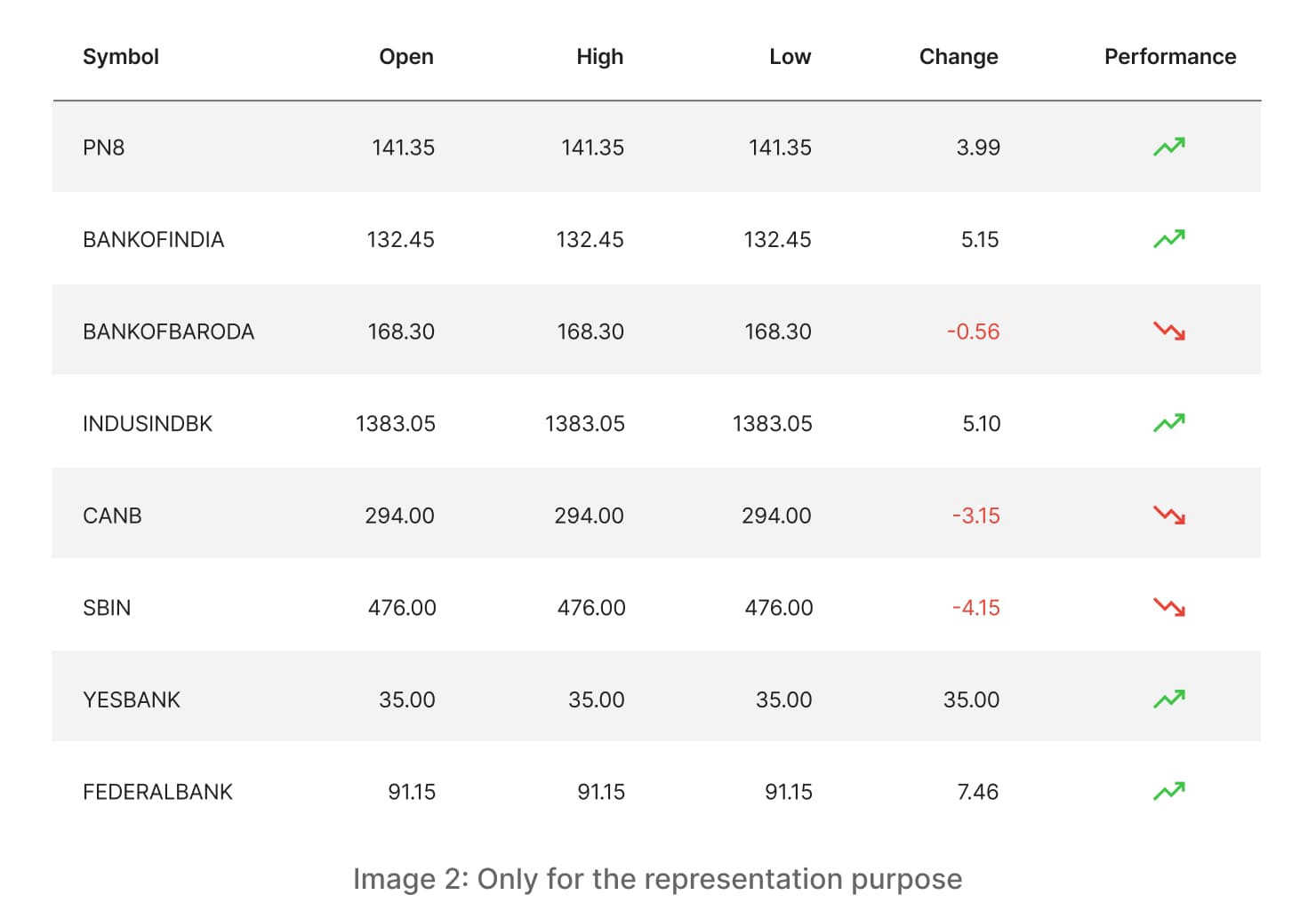
Task: Click the image caption text below table
Action: (x=657, y=879)
